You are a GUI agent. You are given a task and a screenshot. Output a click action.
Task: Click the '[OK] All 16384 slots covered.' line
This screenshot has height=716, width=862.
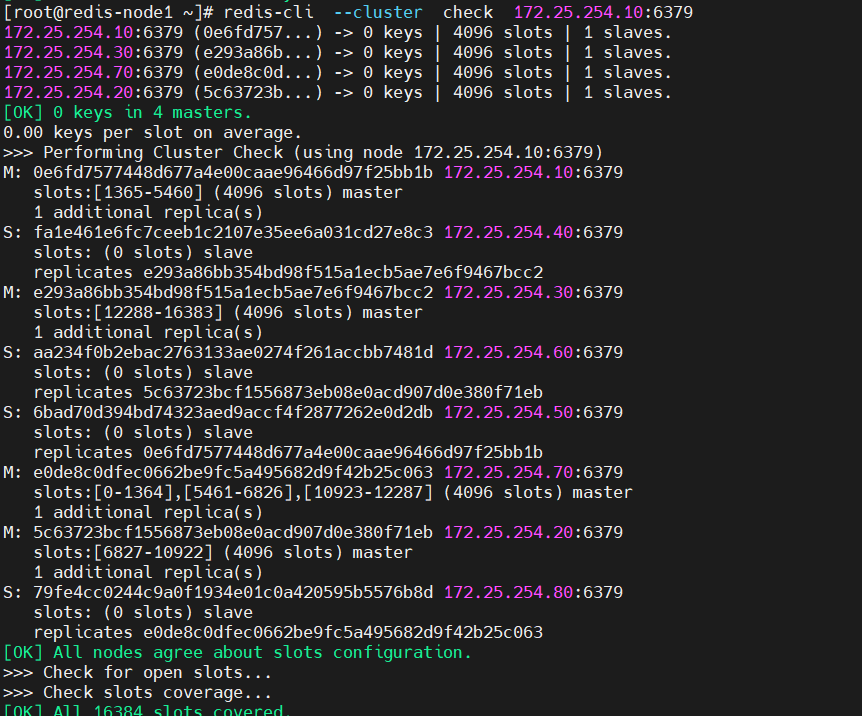click(x=147, y=709)
